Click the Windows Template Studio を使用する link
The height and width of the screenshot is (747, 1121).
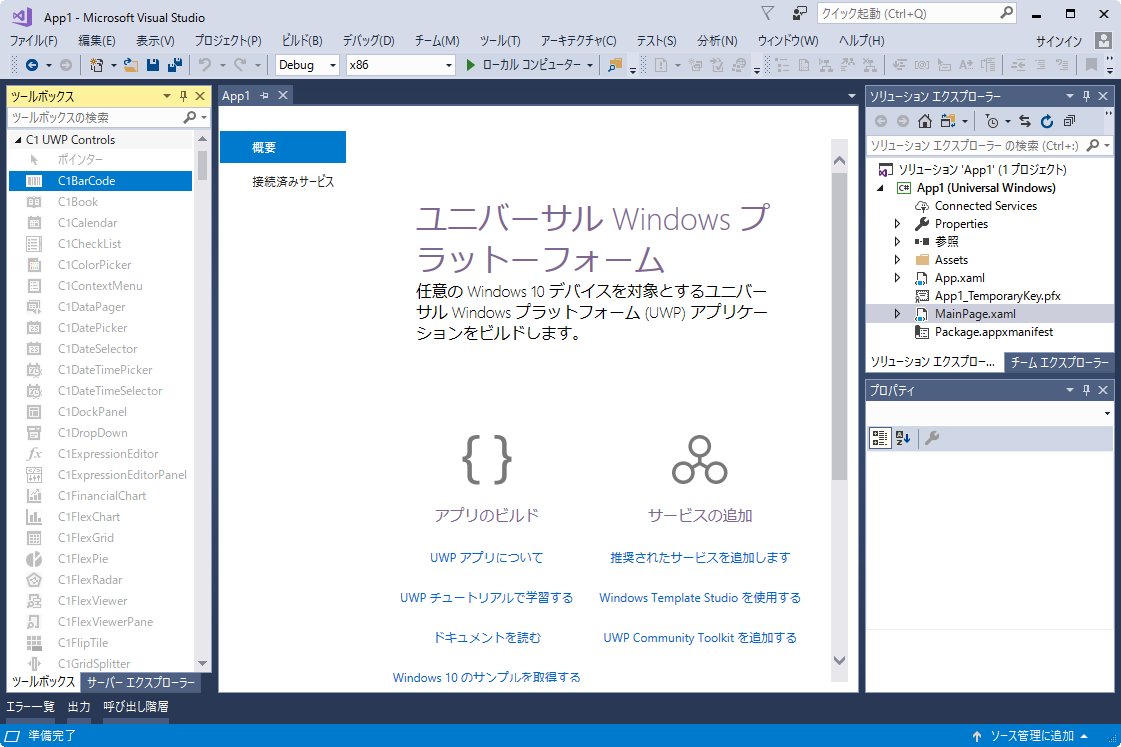coord(700,598)
